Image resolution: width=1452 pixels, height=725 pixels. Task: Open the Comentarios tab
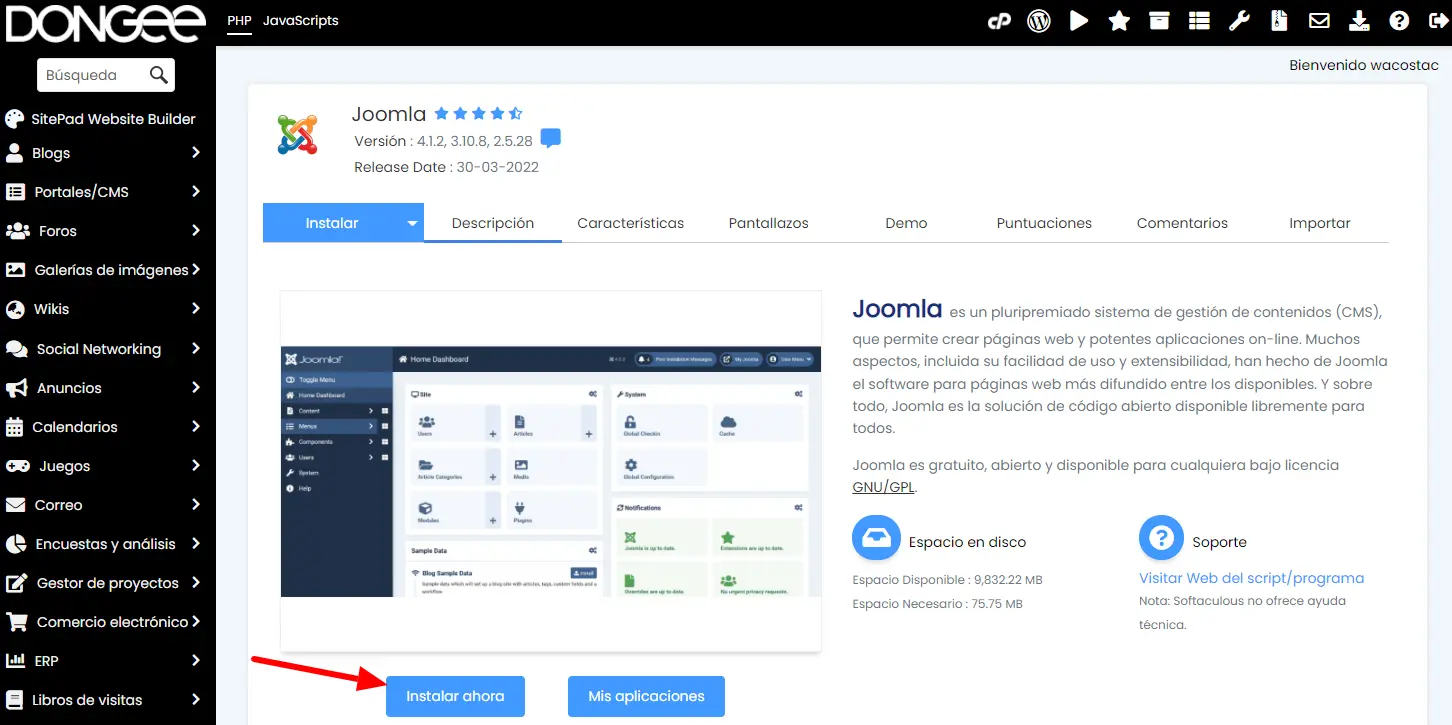pos(1182,223)
